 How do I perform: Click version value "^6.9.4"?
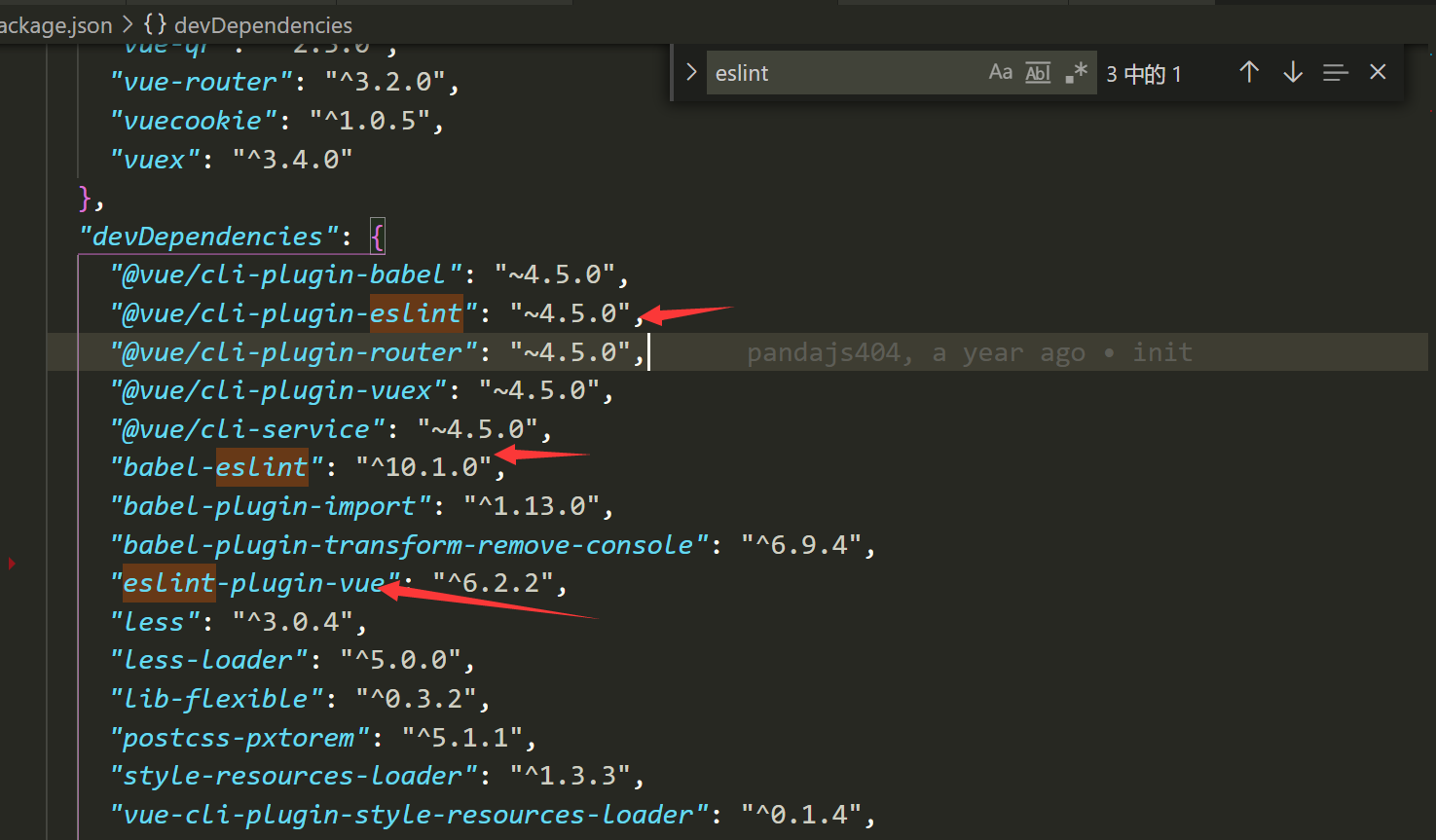pos(801,545)
